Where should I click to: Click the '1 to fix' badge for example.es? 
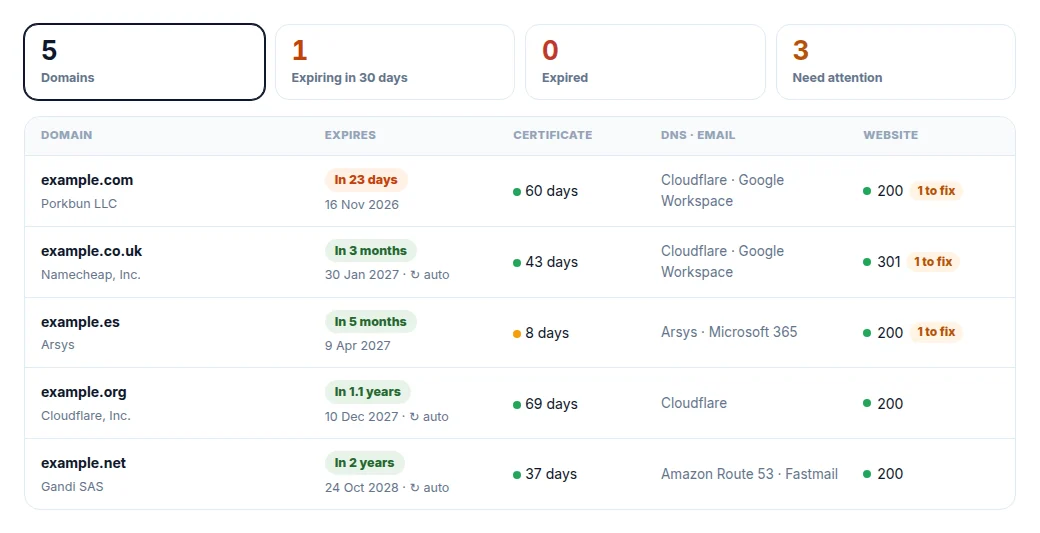click(x=936, y=332)
